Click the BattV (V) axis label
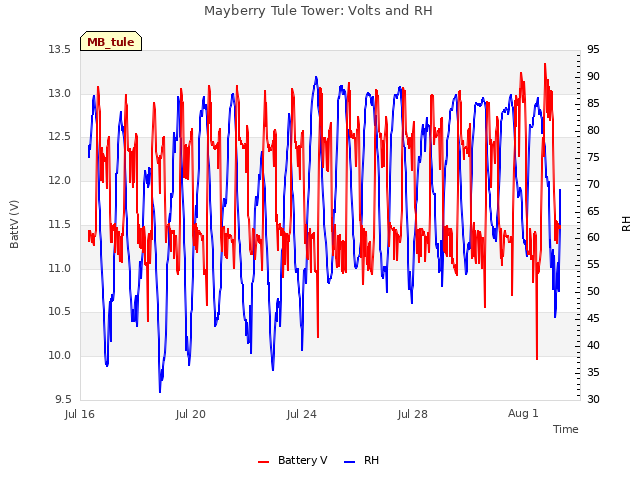Viewport: 640px width, 480px height. (14, 224)
